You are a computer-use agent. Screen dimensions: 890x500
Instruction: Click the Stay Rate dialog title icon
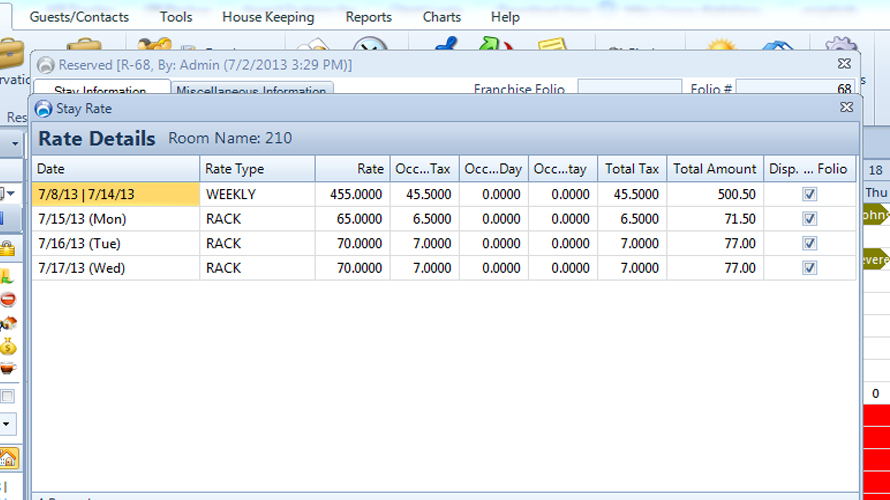[x=43, y=108]
